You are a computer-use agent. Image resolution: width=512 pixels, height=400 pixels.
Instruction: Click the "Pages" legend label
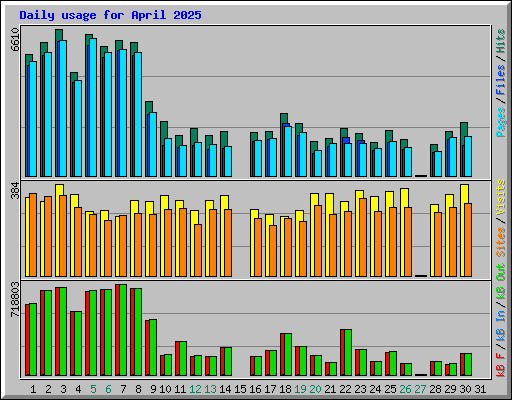[x=501, y=122]
